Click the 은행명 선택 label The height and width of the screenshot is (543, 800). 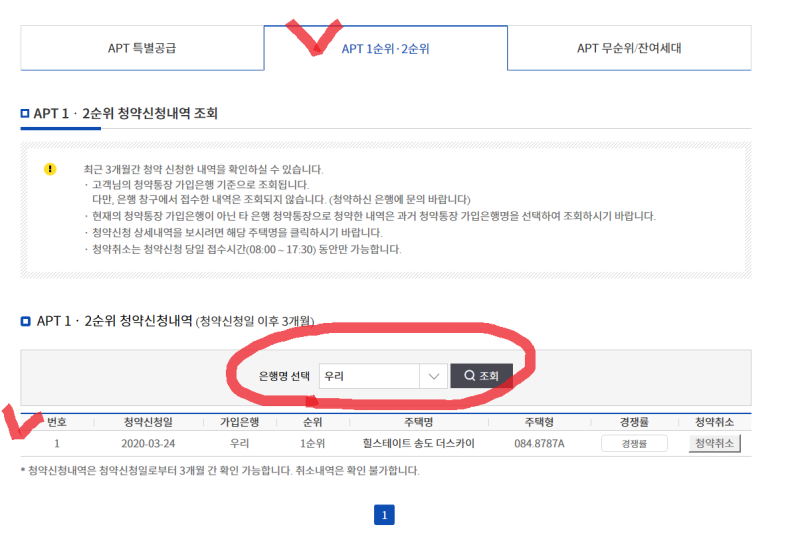tap(284, 376)
